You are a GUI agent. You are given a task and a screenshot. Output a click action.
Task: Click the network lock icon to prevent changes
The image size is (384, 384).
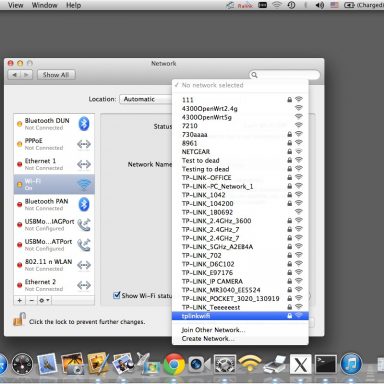point(20,319)
